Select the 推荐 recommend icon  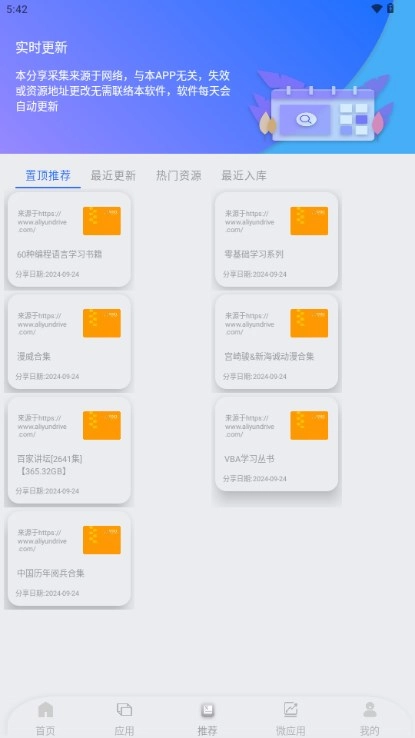pyautogui.click(x=208, y=709)
